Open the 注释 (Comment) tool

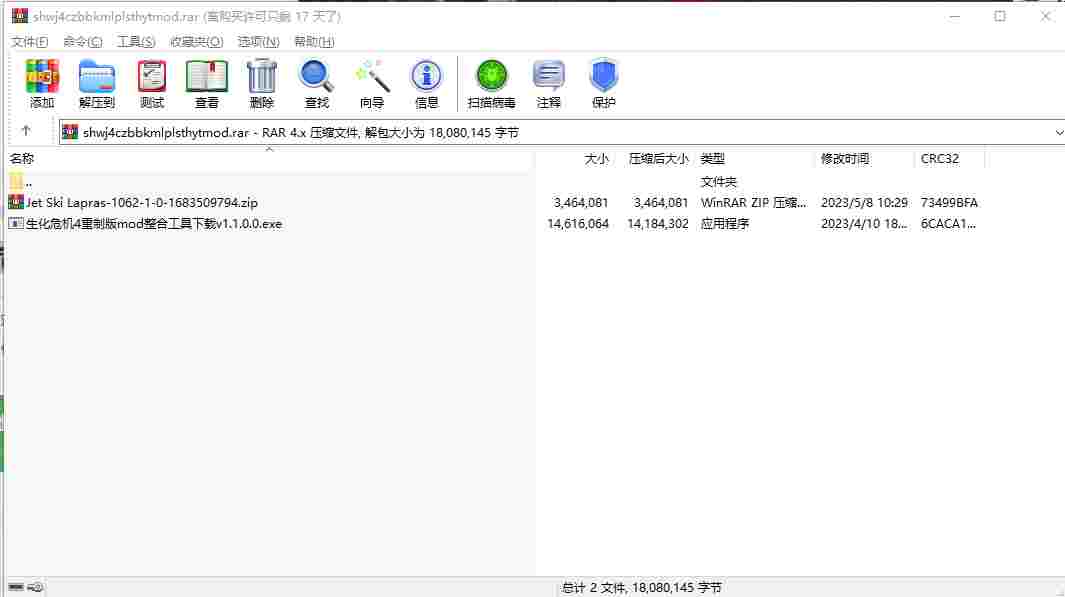tap(548, 83)
